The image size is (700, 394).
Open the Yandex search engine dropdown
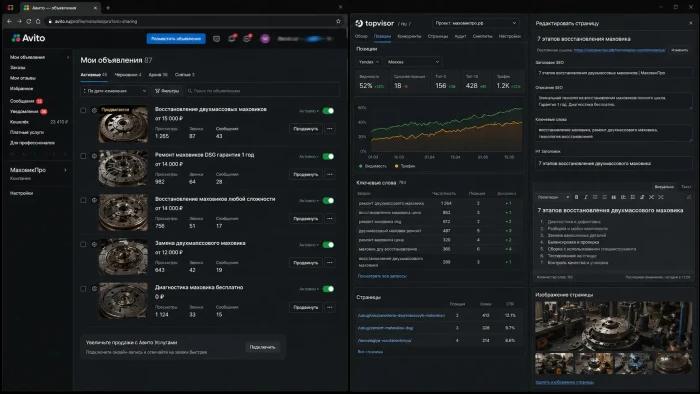tap(369, 62)
